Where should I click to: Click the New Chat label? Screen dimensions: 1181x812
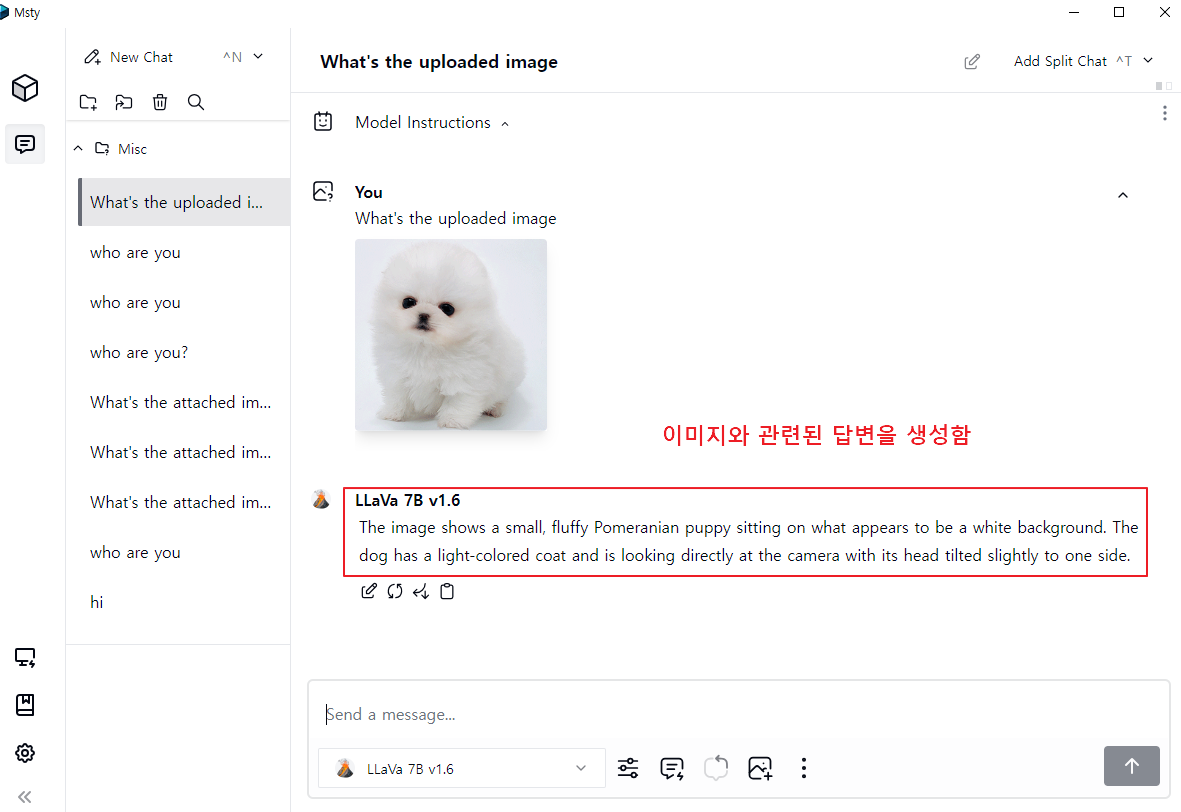tap(142, 57)
